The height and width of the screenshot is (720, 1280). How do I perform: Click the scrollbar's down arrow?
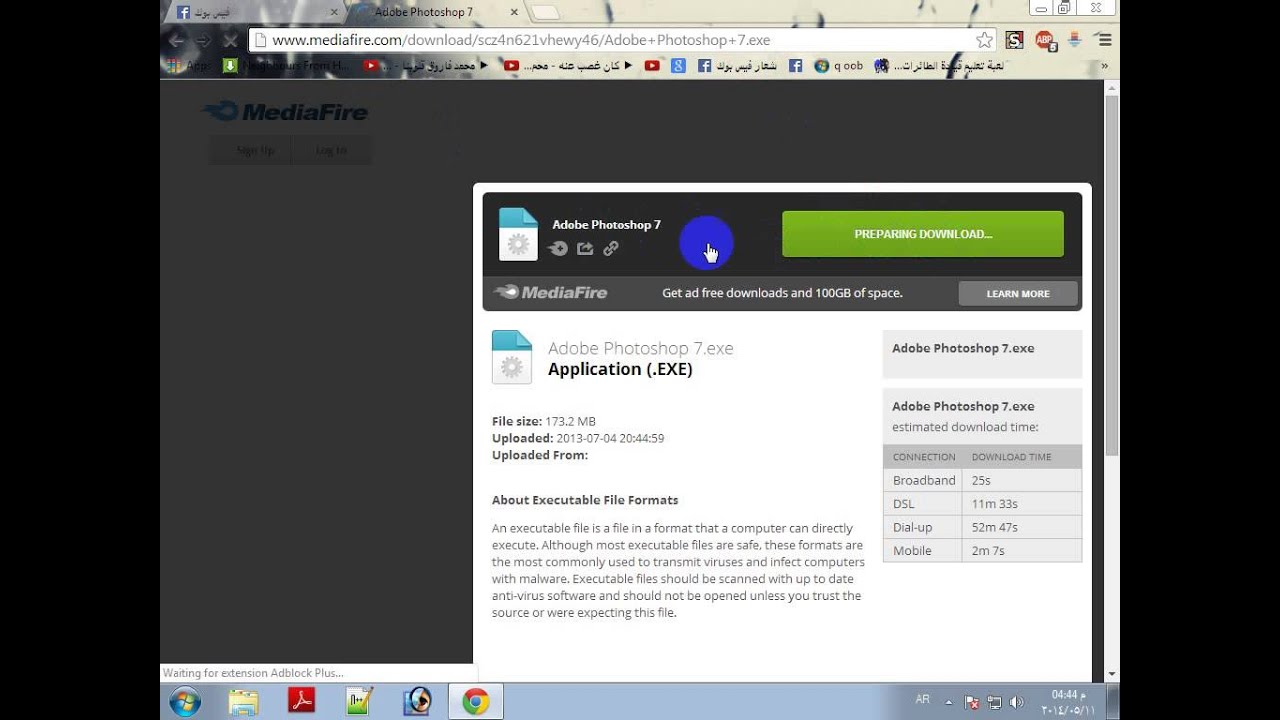click(x=1111, y=675)
